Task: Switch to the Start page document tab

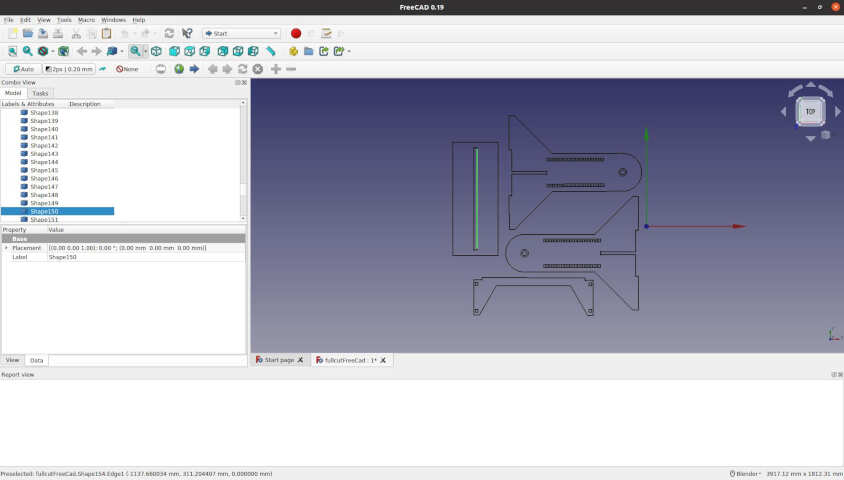Action: click(x=279, y=360)
